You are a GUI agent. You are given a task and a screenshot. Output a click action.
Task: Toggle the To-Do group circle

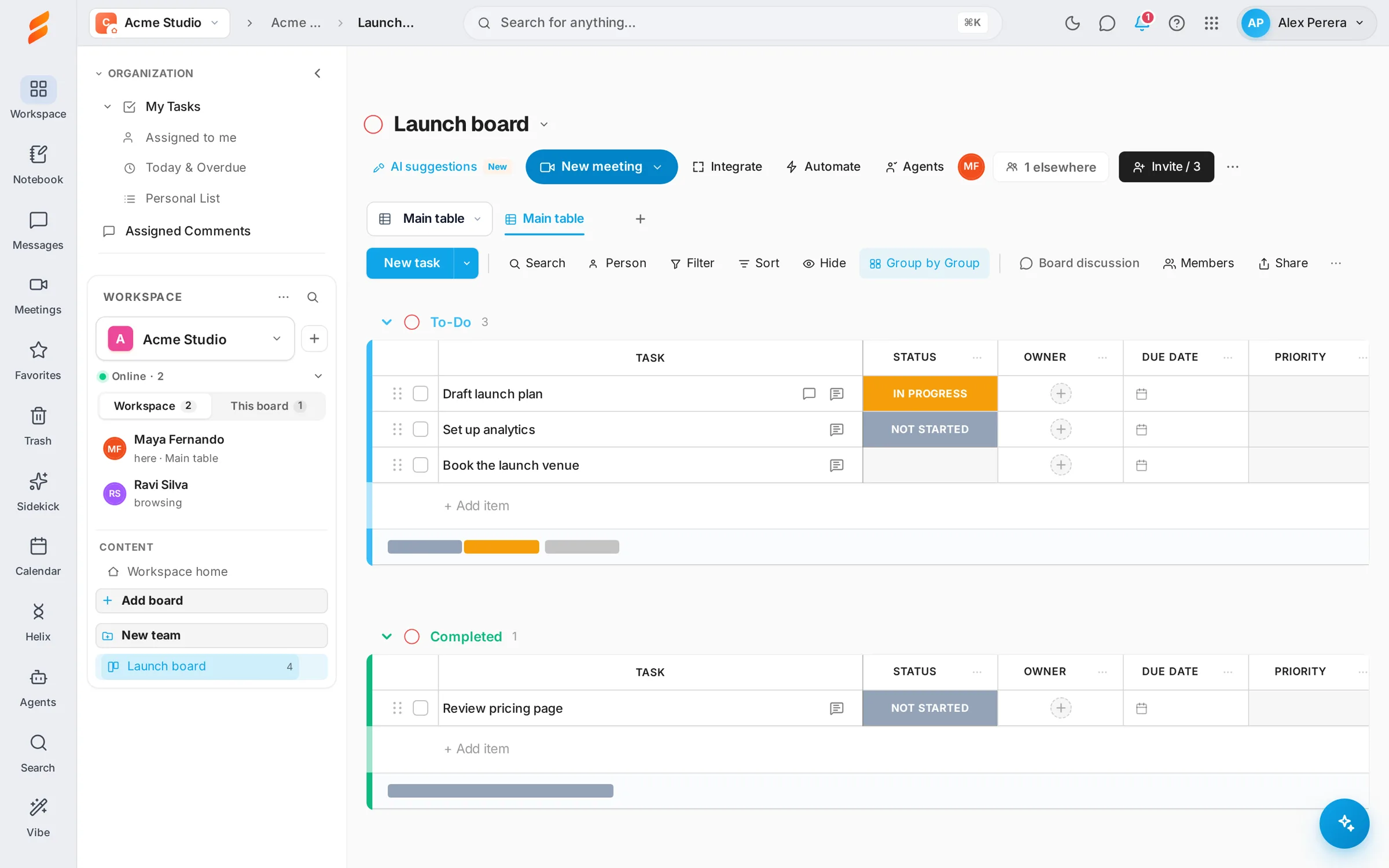coord(411,322)
